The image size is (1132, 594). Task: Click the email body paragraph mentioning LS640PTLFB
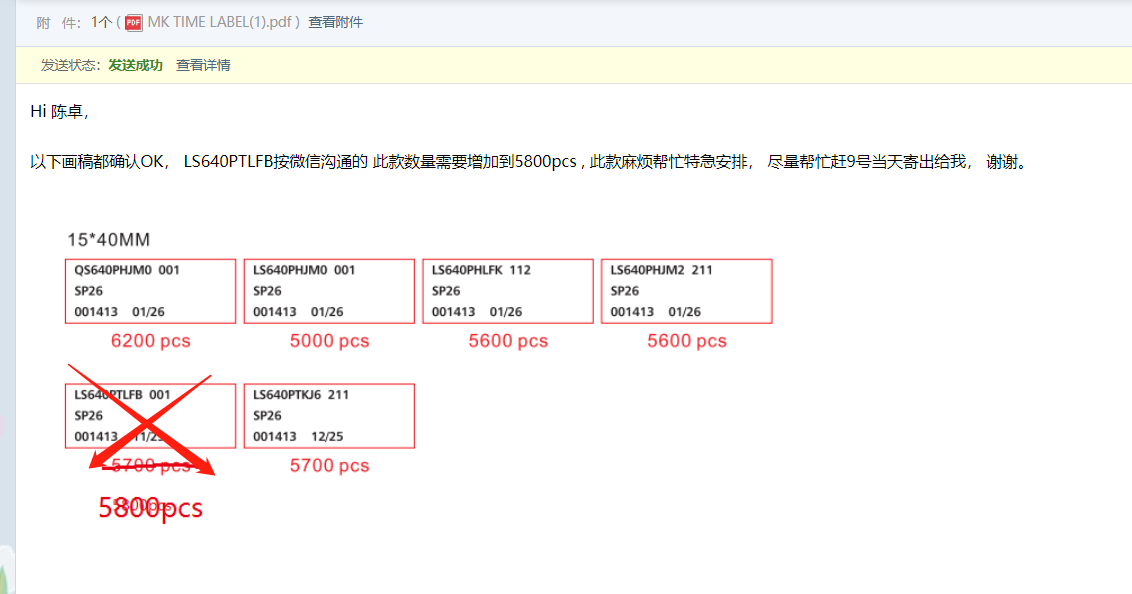pos(530,162)
